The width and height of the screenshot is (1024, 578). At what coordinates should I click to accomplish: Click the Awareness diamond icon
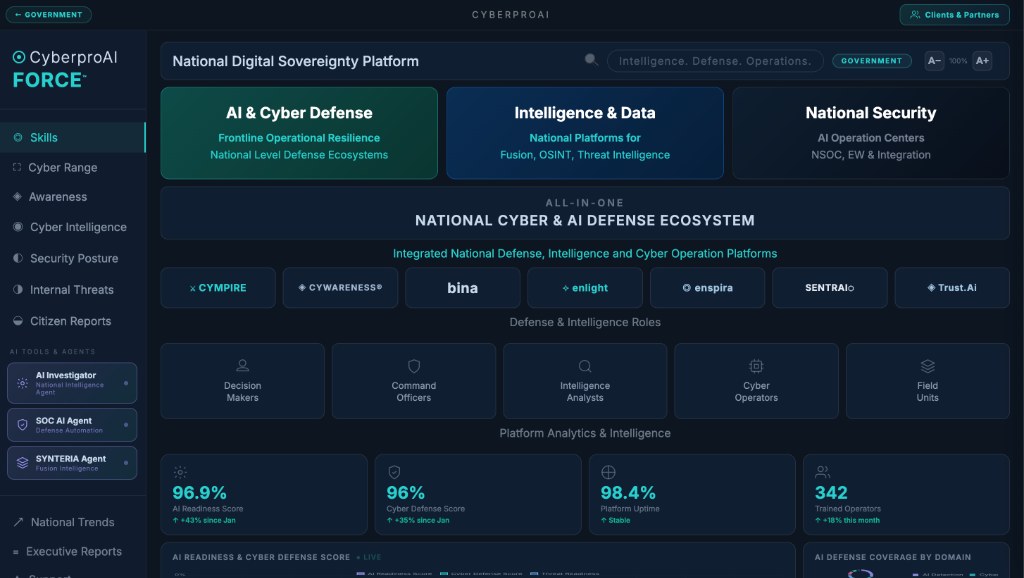pos(18,197)
